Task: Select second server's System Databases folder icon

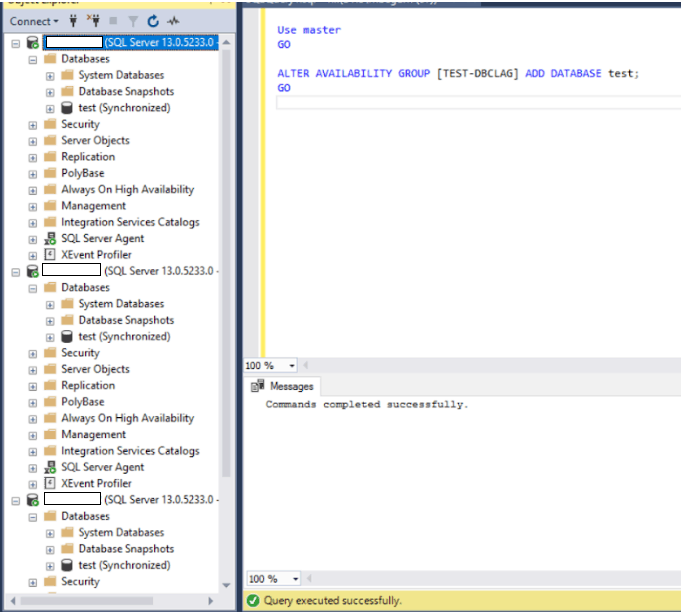Action: [x=67, y=304]
